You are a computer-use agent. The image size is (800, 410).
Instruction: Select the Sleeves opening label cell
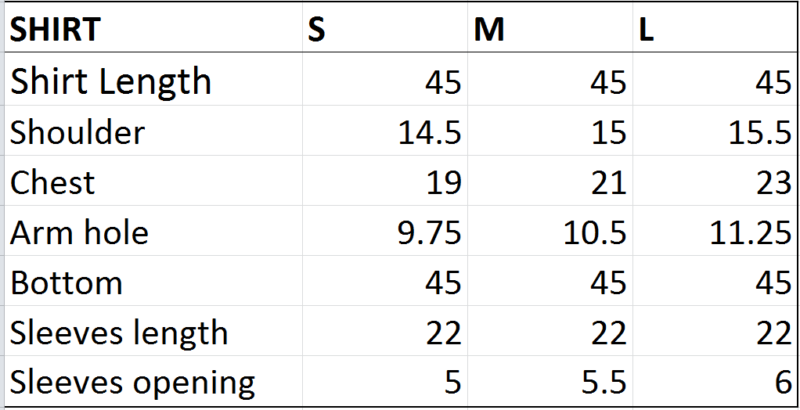[x=154, y=381]
